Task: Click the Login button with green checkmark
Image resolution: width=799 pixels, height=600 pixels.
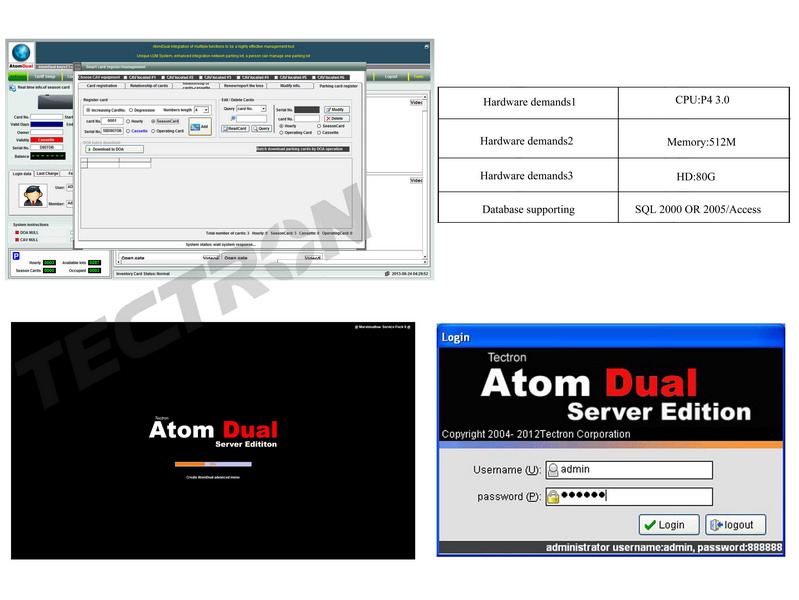Action: click(x=670, y=525)
